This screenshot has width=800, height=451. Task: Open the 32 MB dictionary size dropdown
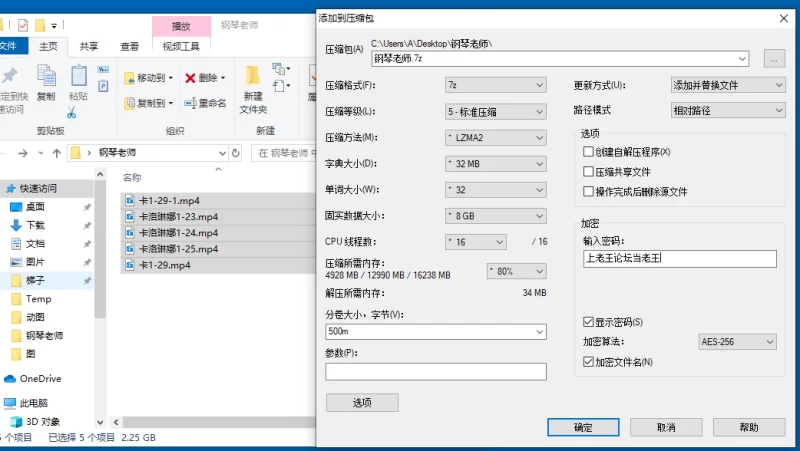495,164
